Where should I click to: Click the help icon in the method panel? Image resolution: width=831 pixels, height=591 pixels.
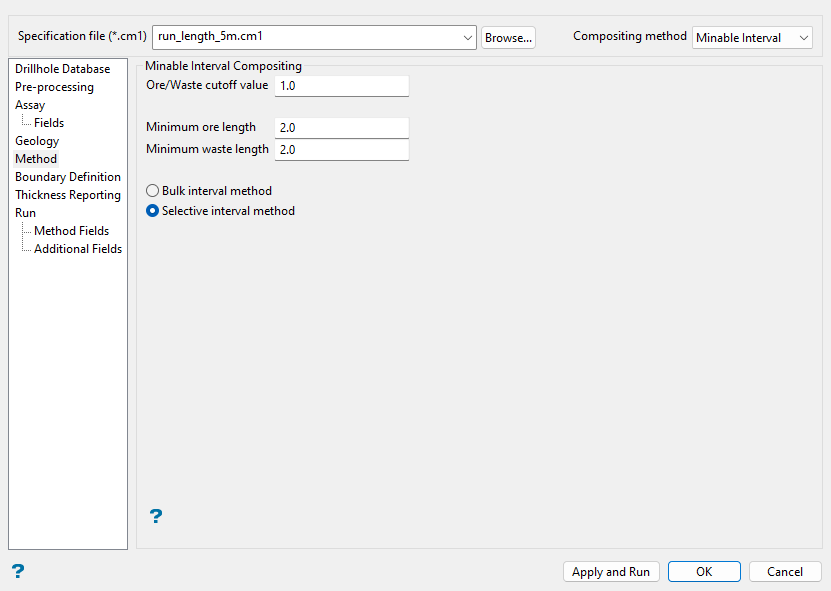(156, 516)
